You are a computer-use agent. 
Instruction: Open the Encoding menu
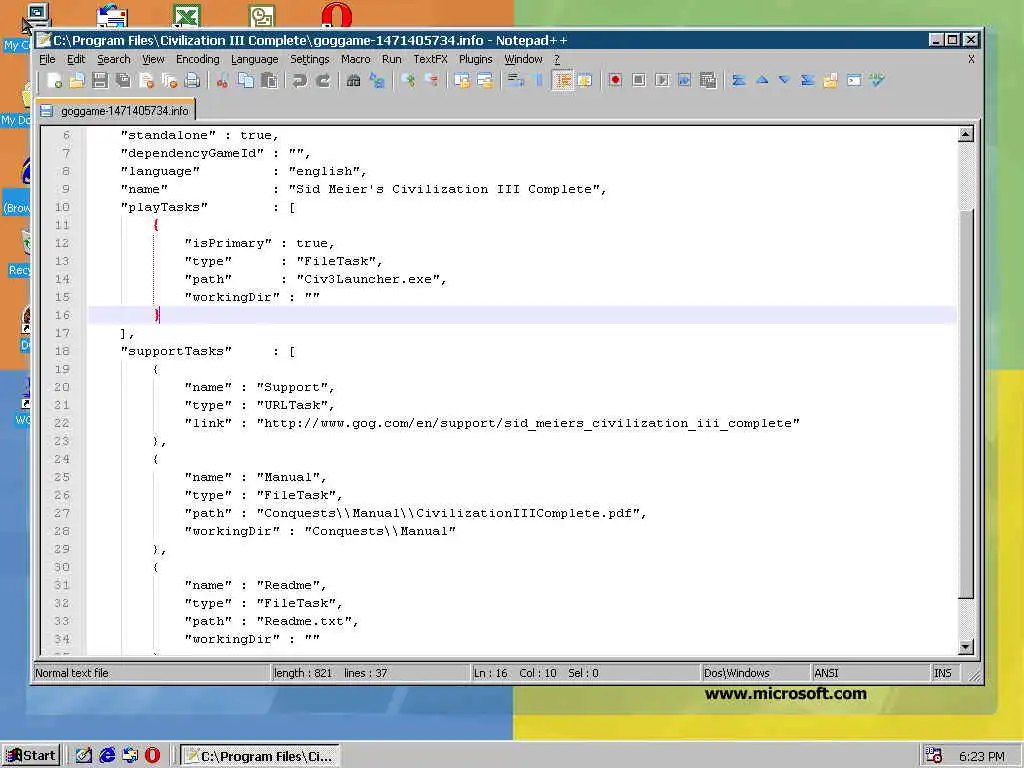click(197, 59)
